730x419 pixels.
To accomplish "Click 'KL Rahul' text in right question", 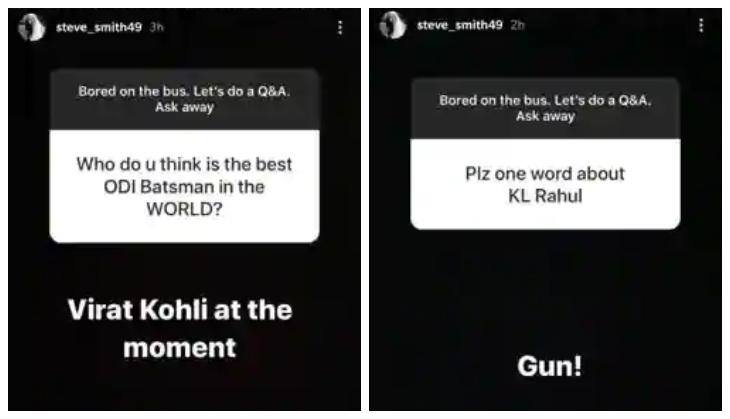I will pyautogui.click(x=545, y=196).
